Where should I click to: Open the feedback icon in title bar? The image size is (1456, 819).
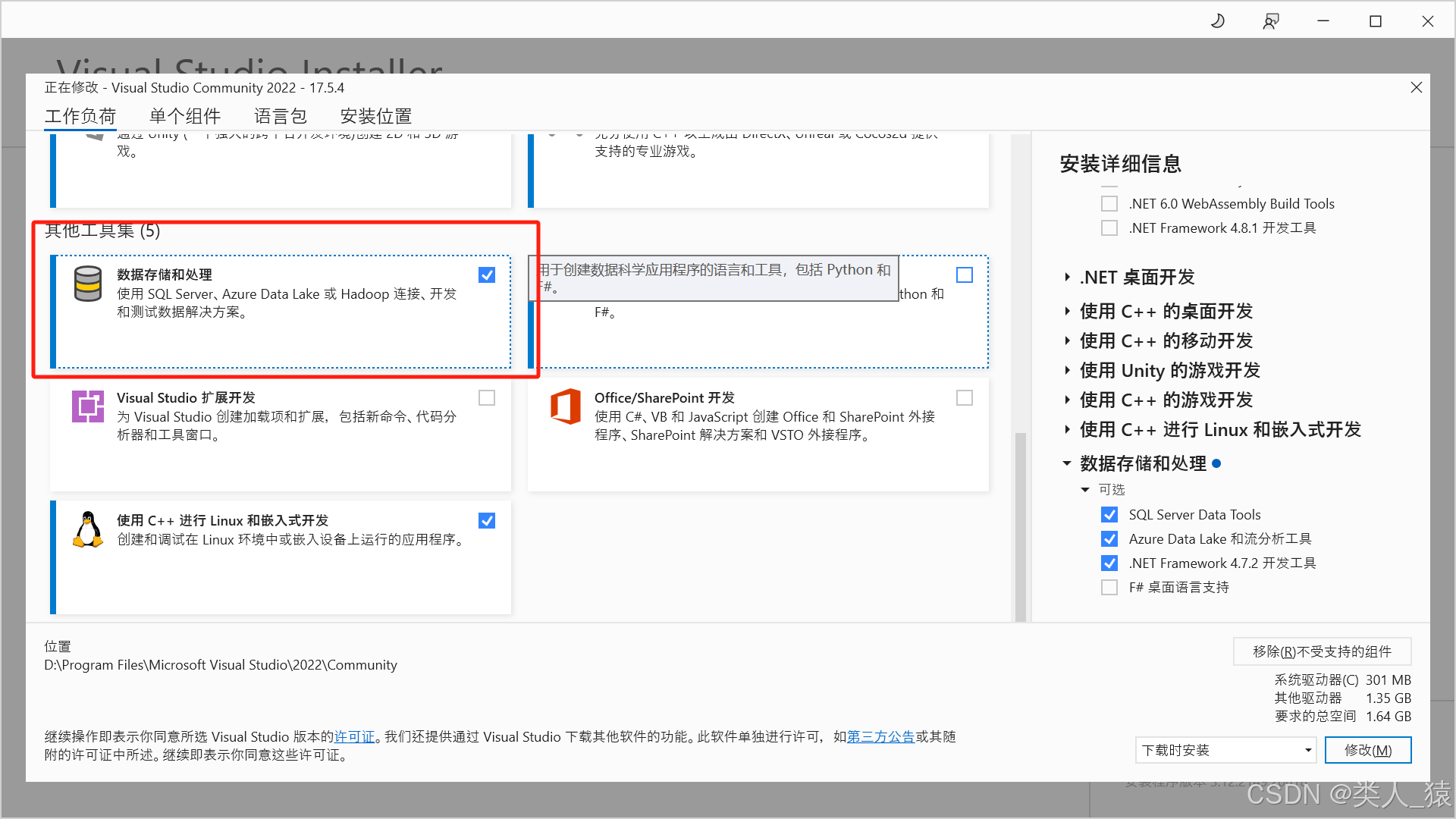[x=1271, y=21]
